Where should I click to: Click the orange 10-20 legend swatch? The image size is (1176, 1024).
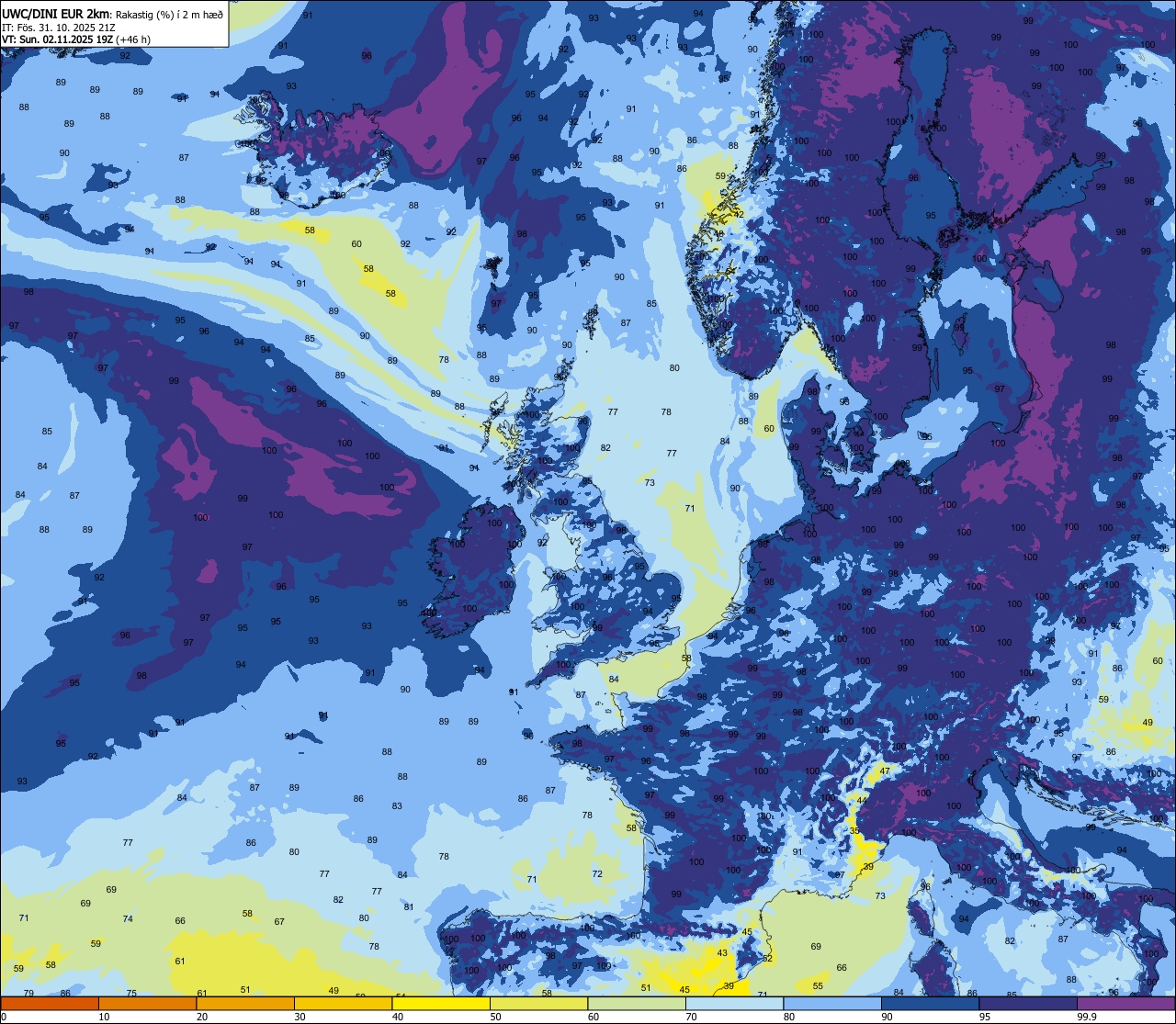[147, 1004]
